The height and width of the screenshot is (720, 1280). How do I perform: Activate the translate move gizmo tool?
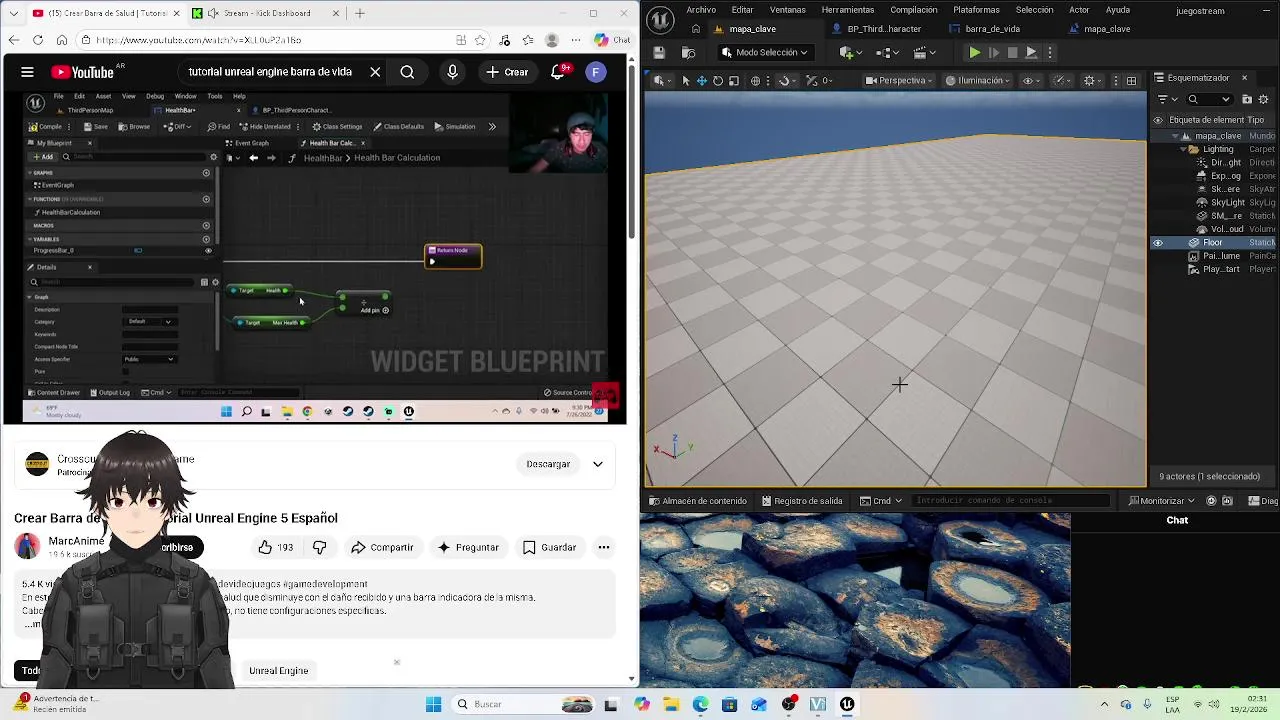pos(702,81)
